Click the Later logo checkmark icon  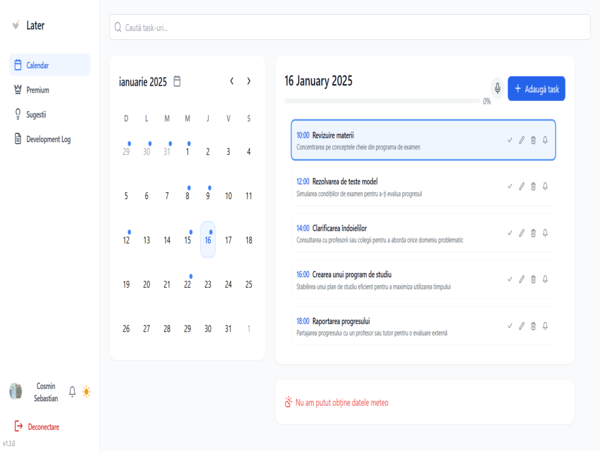pyautogui.click(x=16, y=25)
